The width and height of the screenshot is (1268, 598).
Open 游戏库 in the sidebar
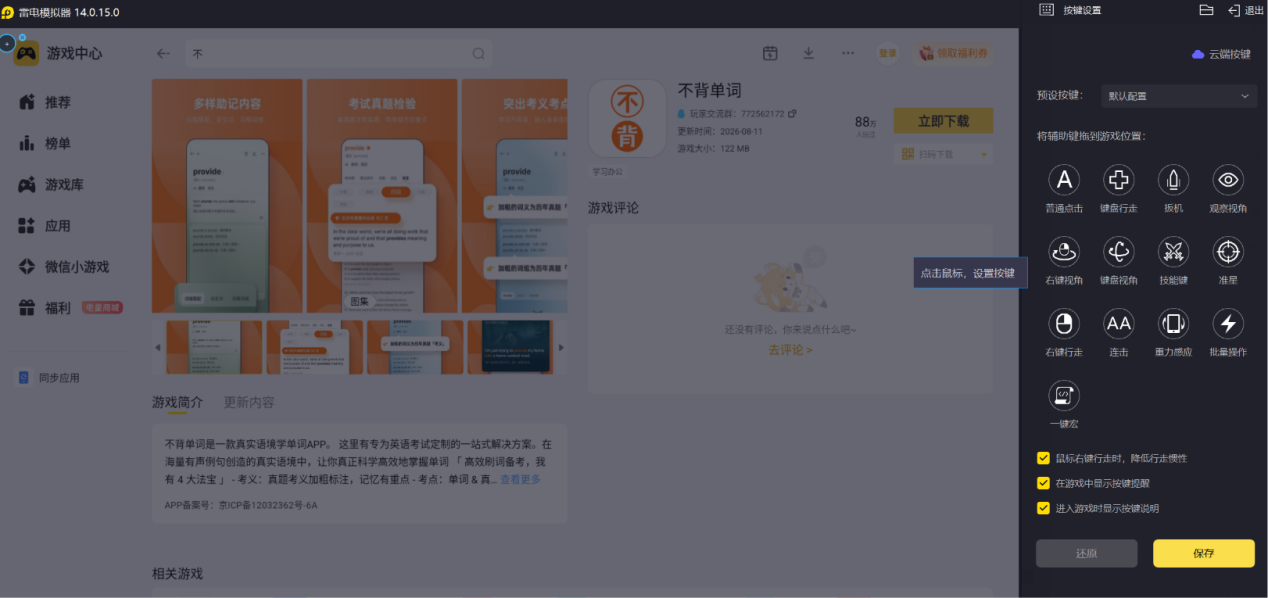click(51, 185)
